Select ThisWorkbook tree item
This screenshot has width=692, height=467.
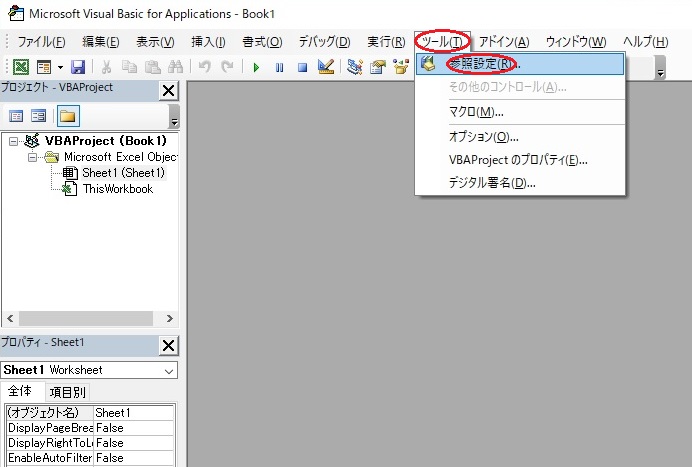[117, 189]
